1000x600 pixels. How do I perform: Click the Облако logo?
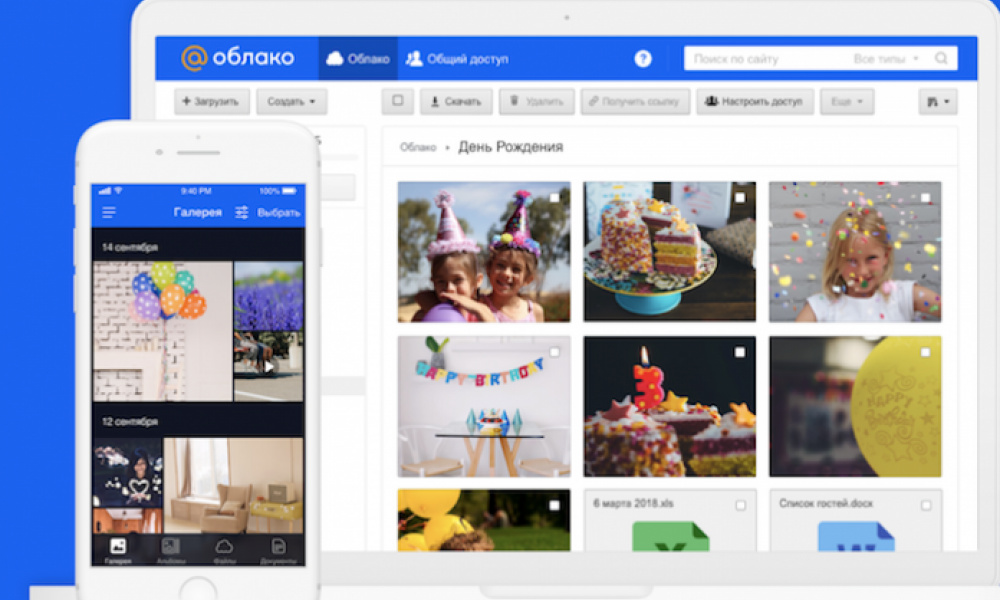point(237,58)
